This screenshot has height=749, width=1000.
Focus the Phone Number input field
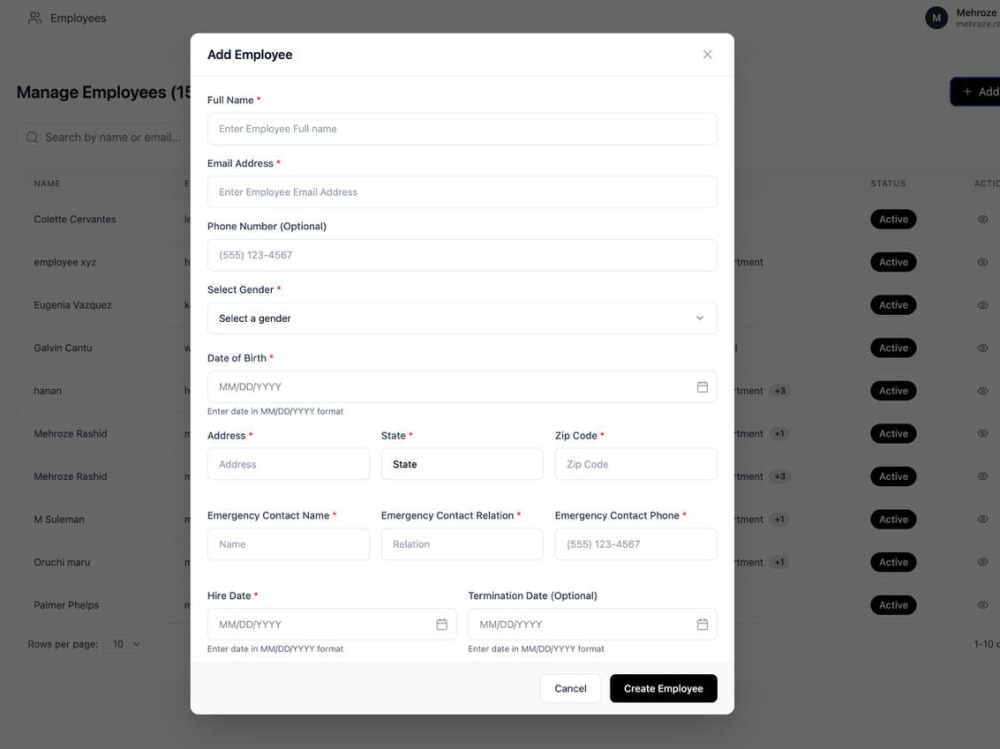[x=462, y=255]
